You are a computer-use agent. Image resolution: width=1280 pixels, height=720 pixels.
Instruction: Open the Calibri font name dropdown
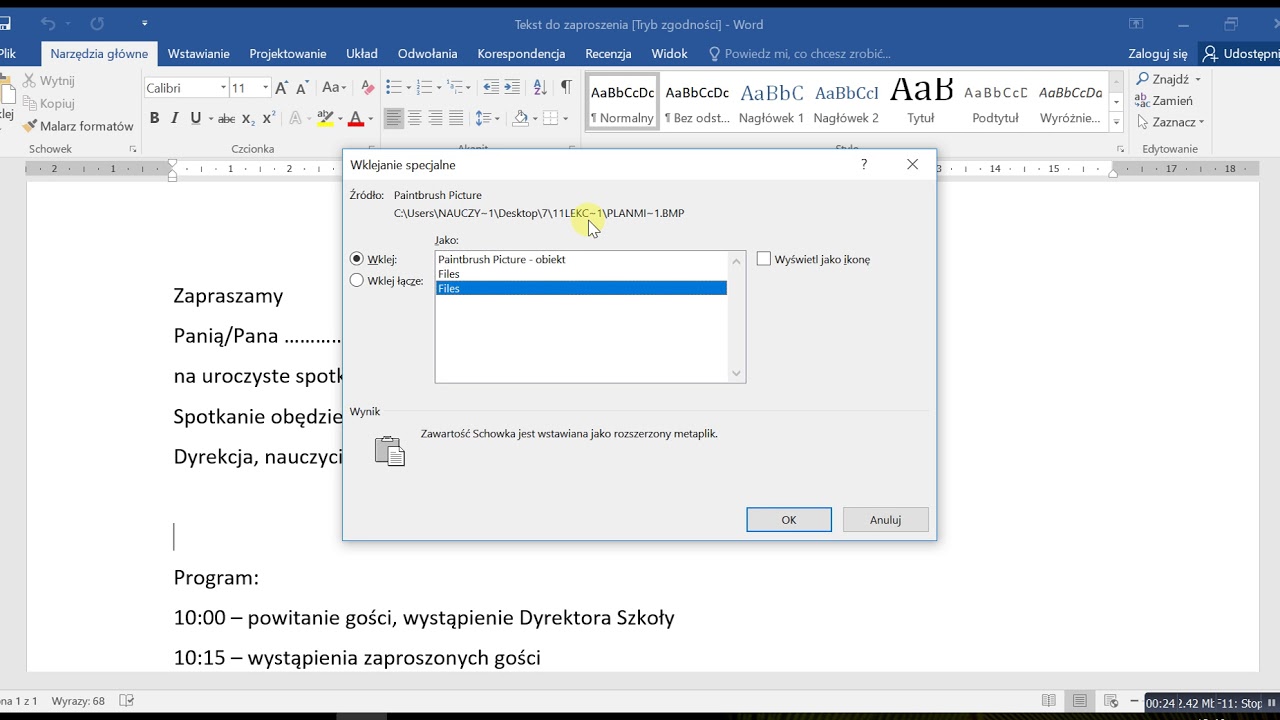click(223, 88)
